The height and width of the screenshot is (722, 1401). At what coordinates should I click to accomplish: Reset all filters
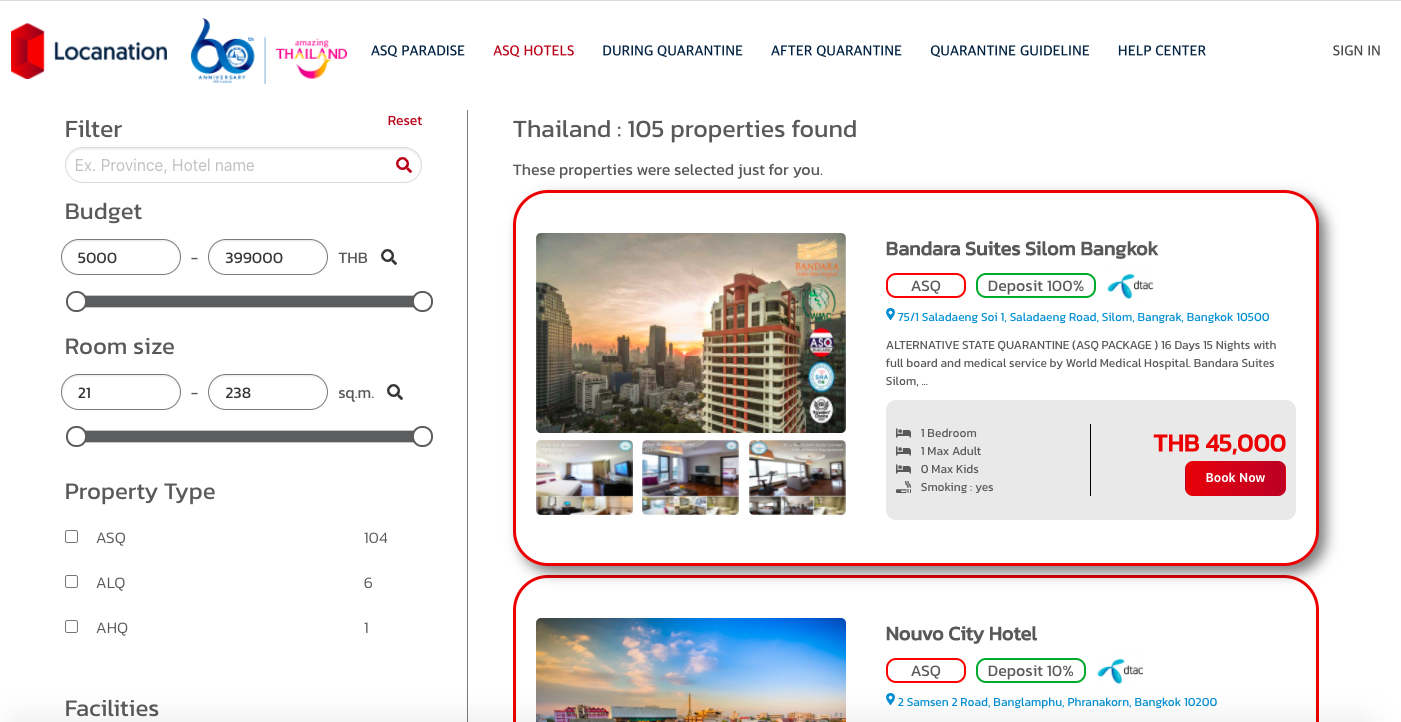[405, 121]
